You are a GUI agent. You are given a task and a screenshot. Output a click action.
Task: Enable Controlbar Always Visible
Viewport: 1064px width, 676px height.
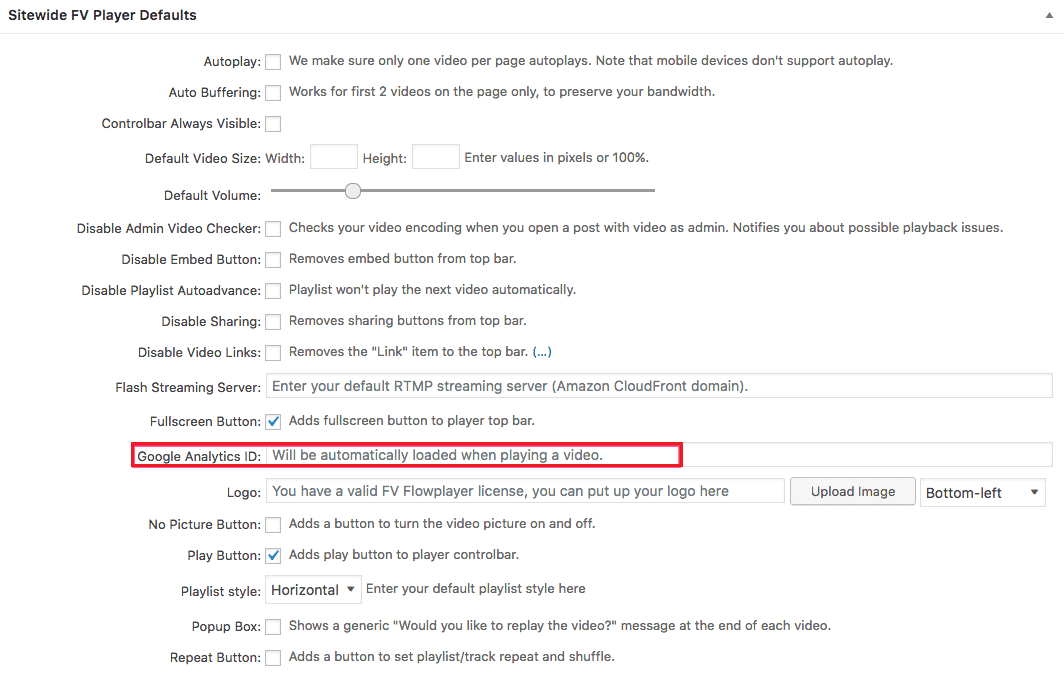pos(273,124)
